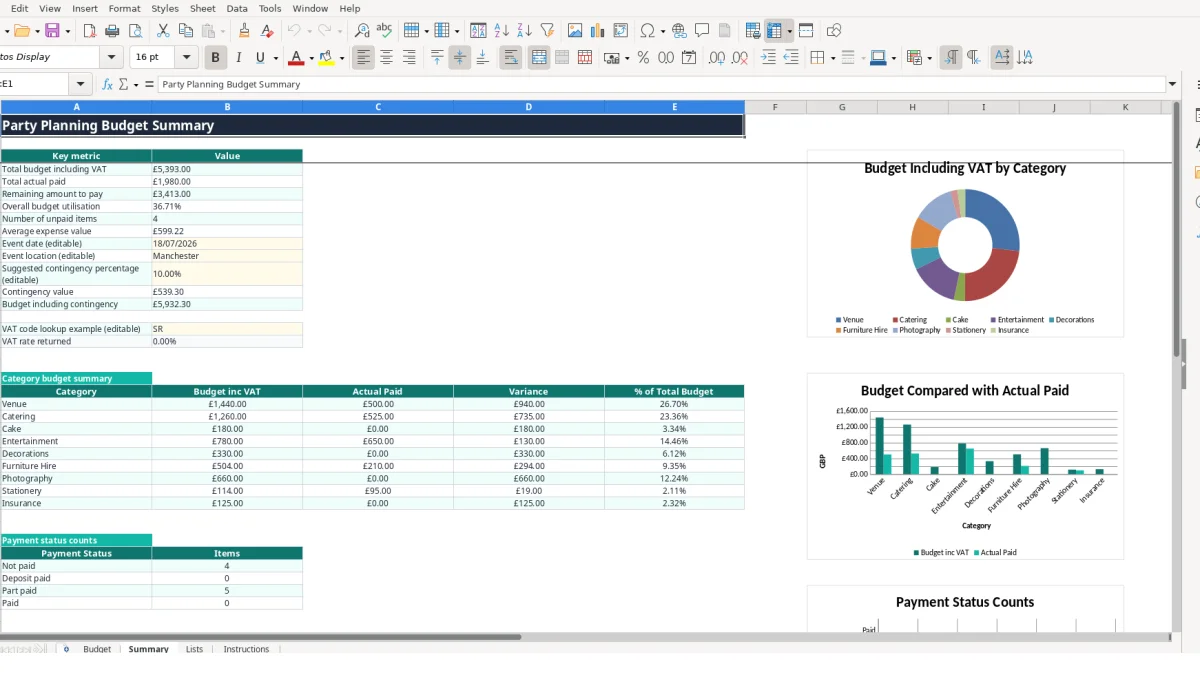
Task: Open the highlighting color dropdown arrow
Action: 342,58
